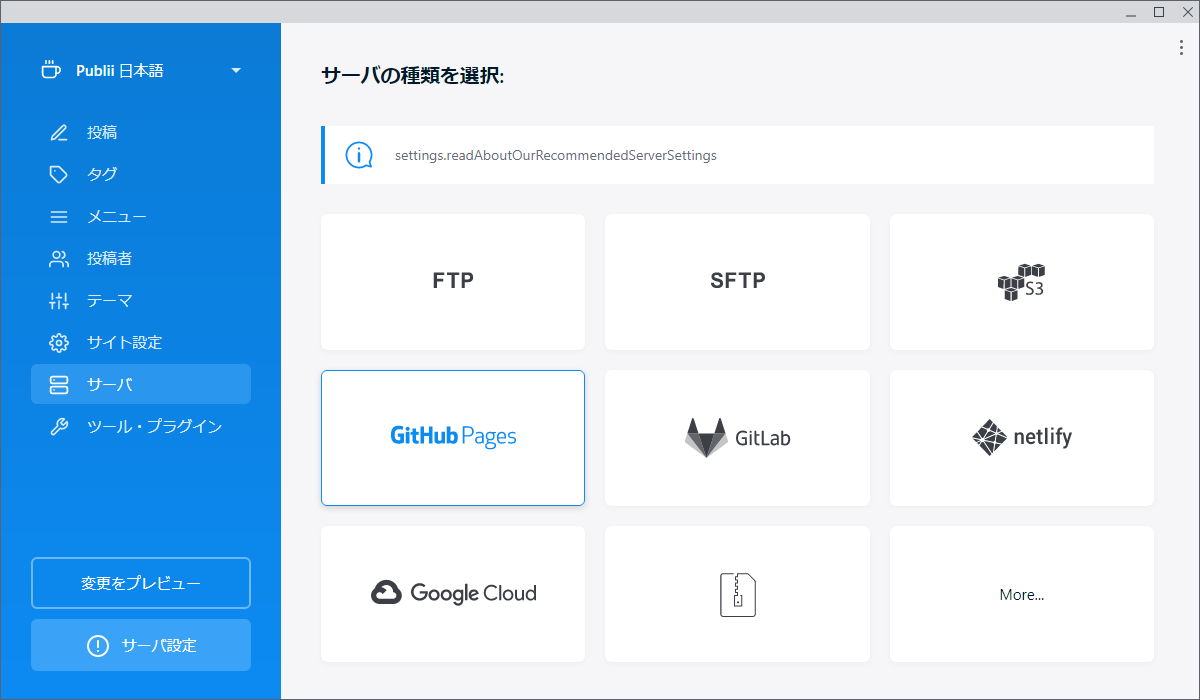Choose GitLab deployment
Image resolution: width=1200 pixels, height=700 pixels.
click(737, 437)
